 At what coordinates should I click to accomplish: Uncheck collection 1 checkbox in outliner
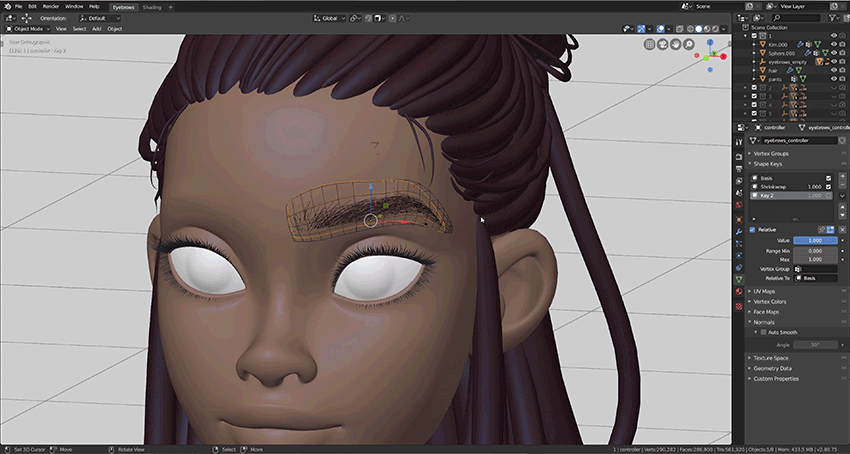[754, 36]
